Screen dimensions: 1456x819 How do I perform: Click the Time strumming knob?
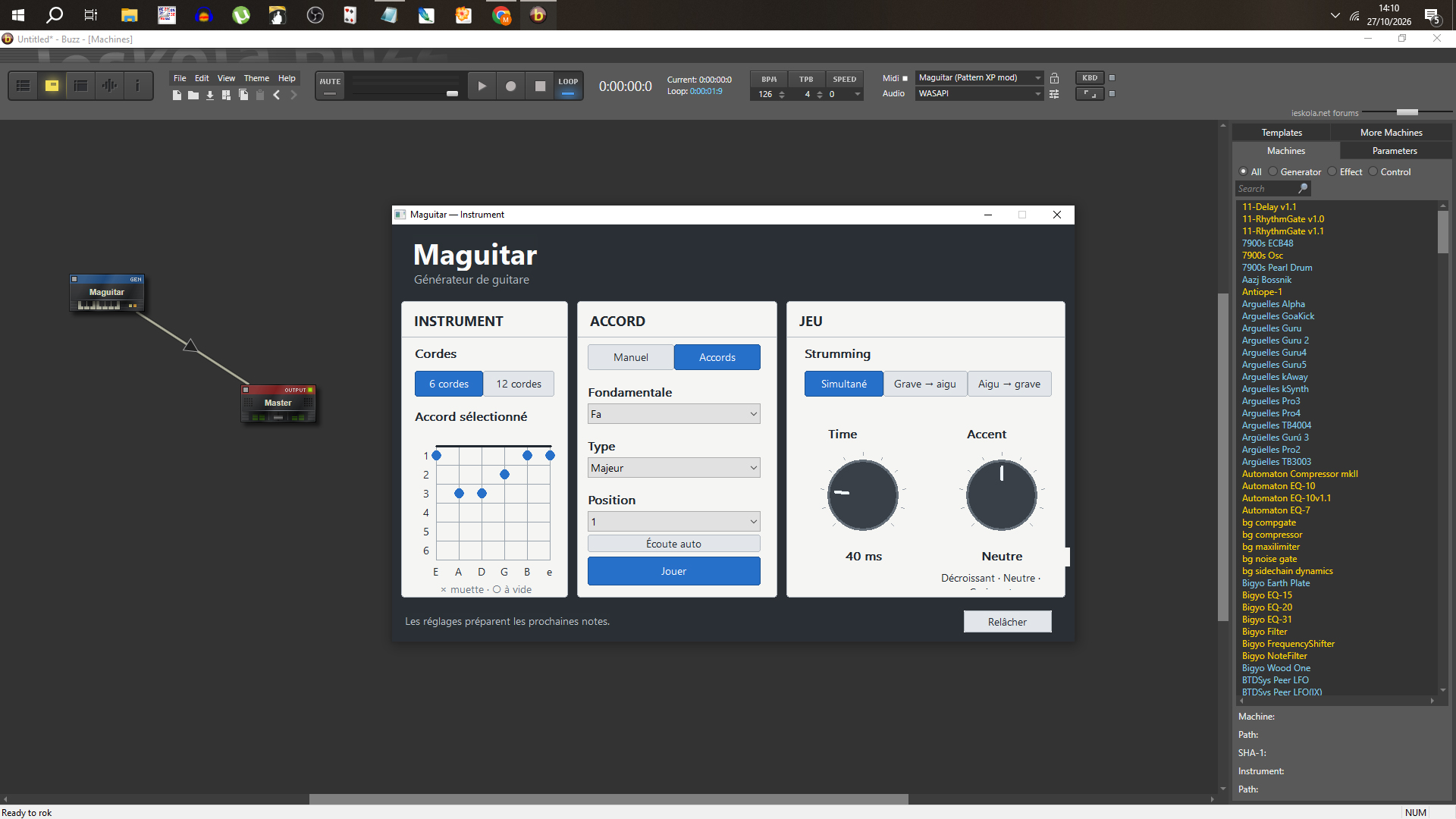863,495
